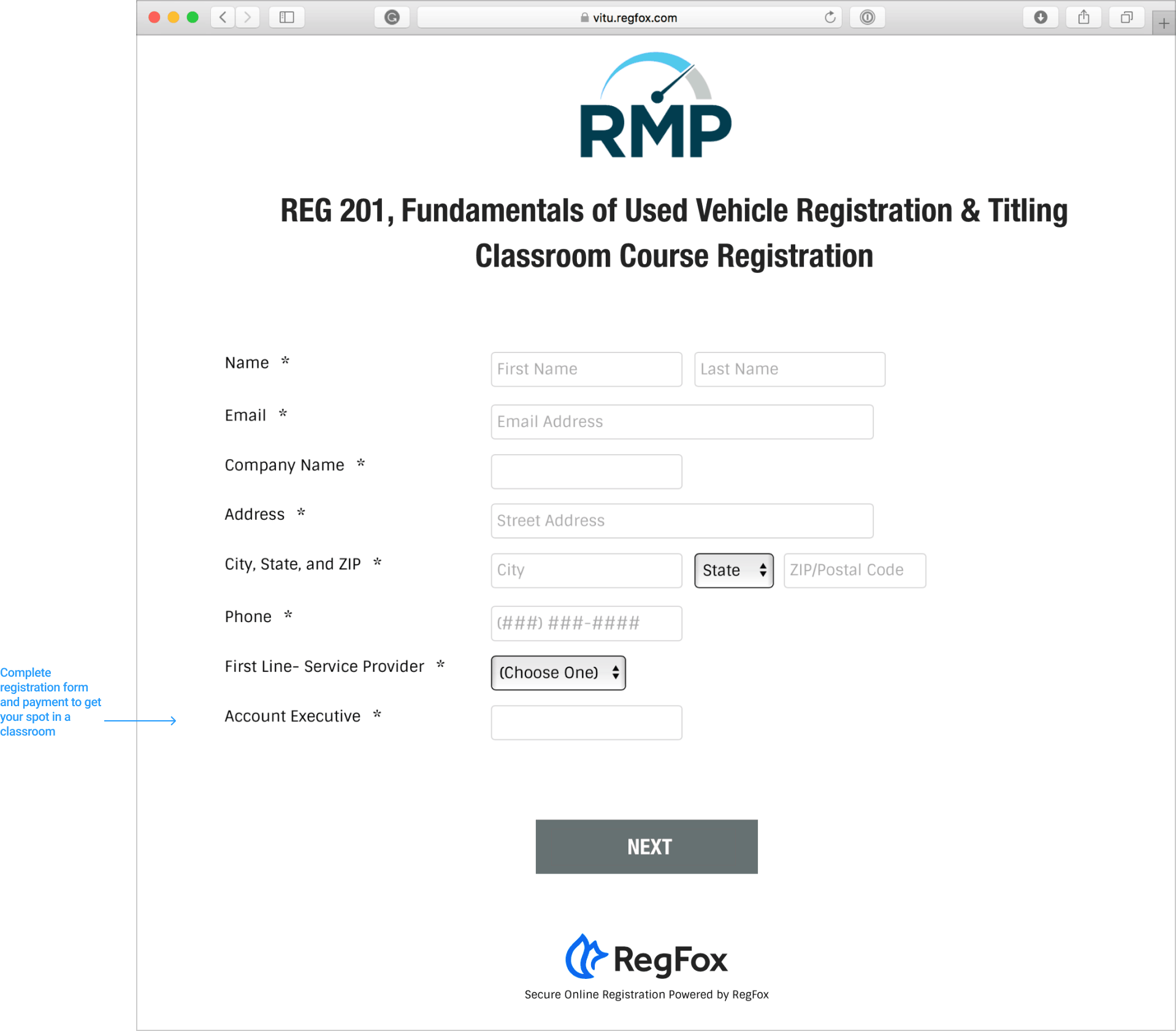Focus the City field
This screenshot has width=1176, height=1031.
click(x=586, y=571)
